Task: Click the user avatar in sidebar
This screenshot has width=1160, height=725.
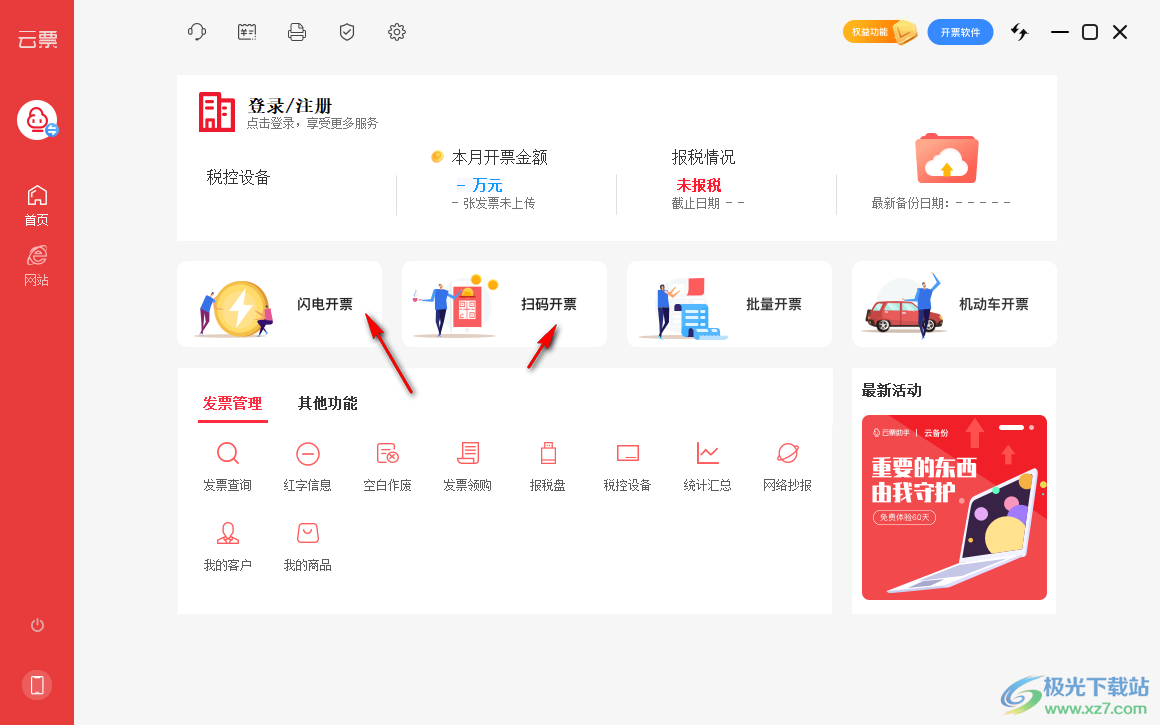Action: pos(37,120)
